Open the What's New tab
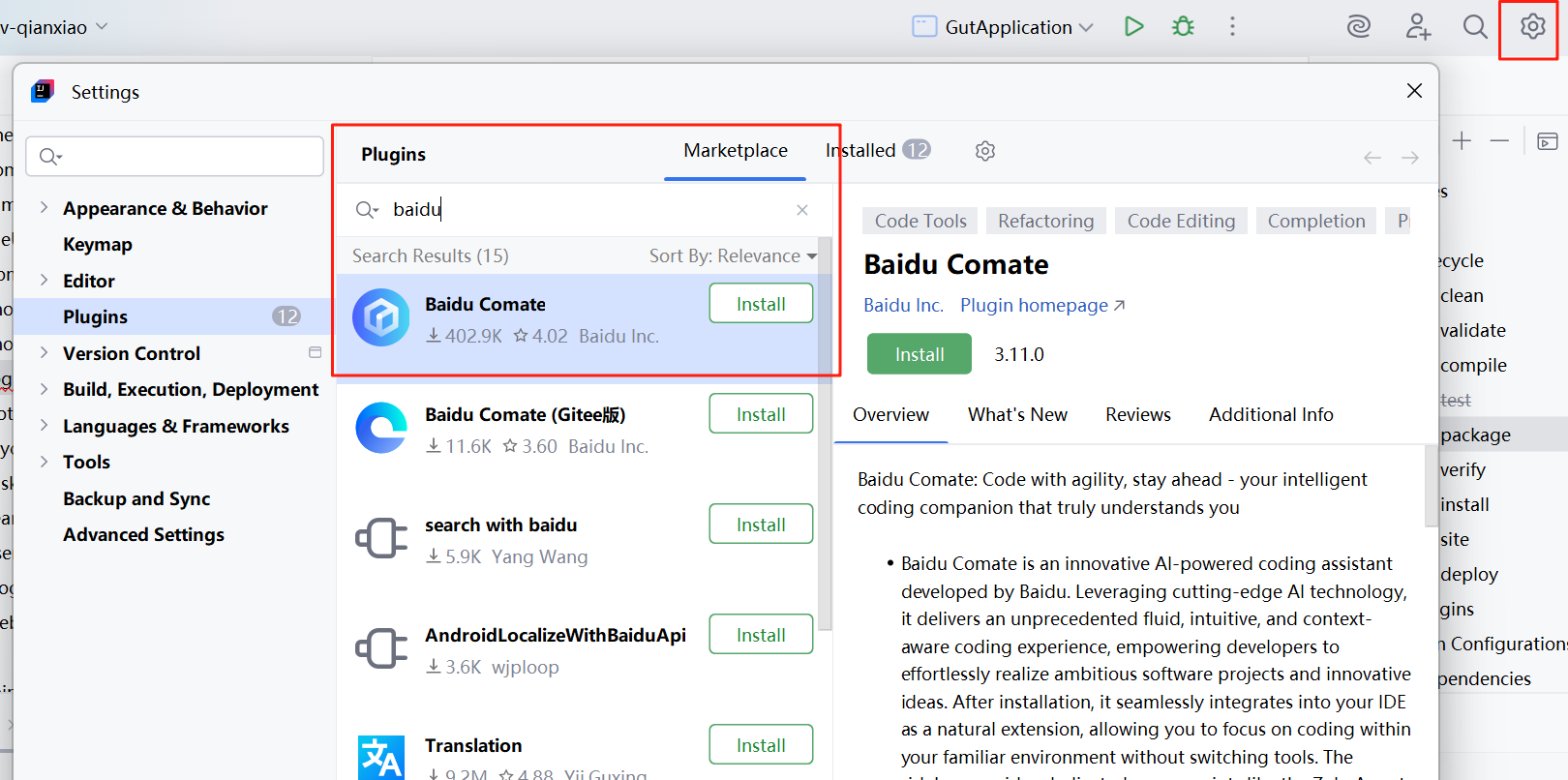Image resolution: width=1568 pixels, height=780 pixels. [x=1017, y=414]
